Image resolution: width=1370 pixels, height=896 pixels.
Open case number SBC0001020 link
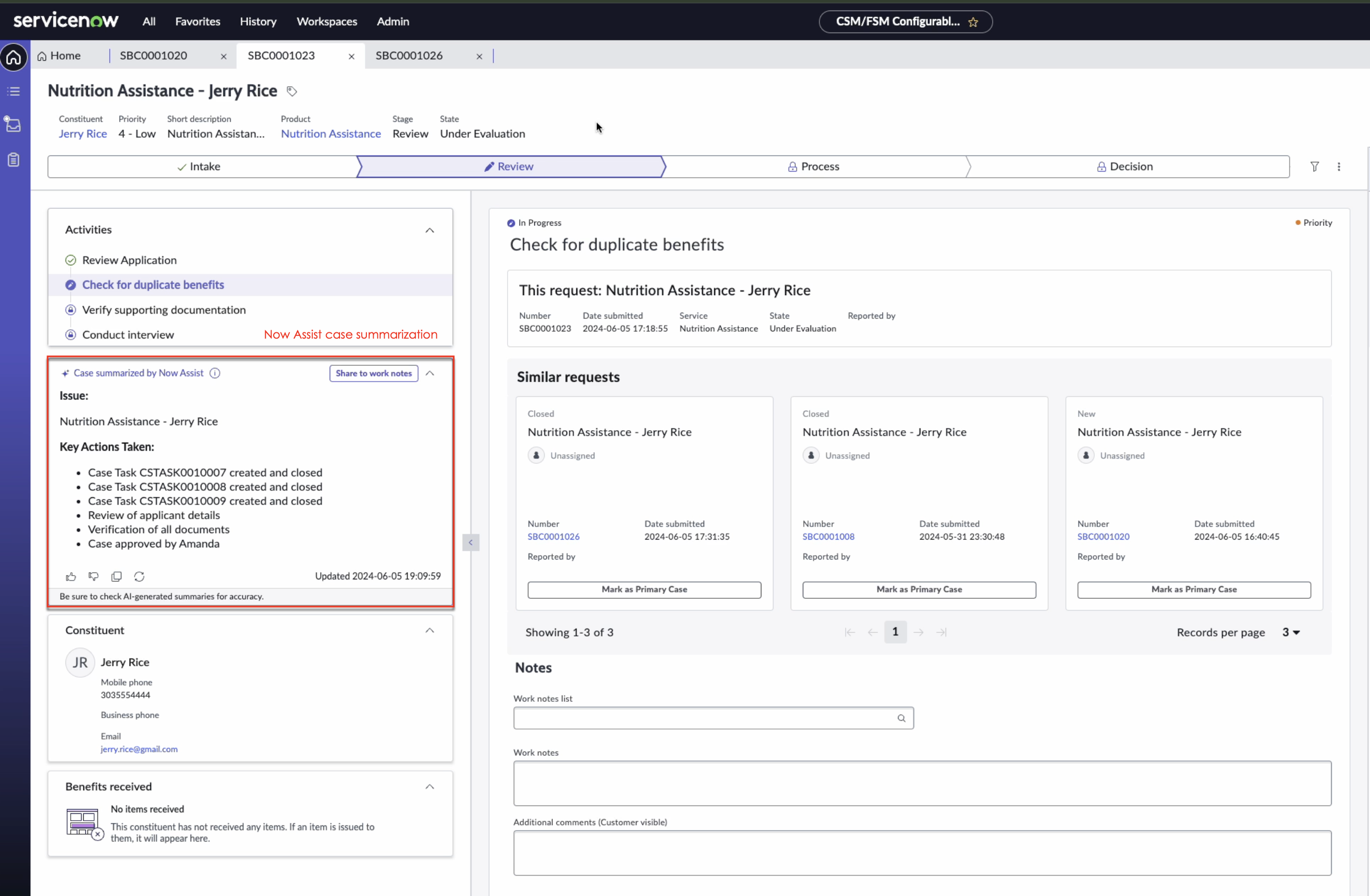(1104, 536)
